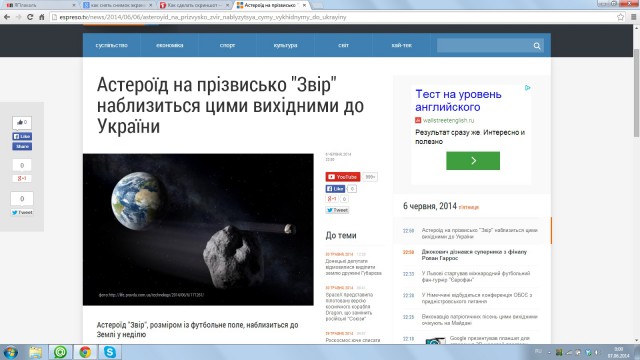
Task: Click the taskbar clock showing date
Action: coord(619,352)
